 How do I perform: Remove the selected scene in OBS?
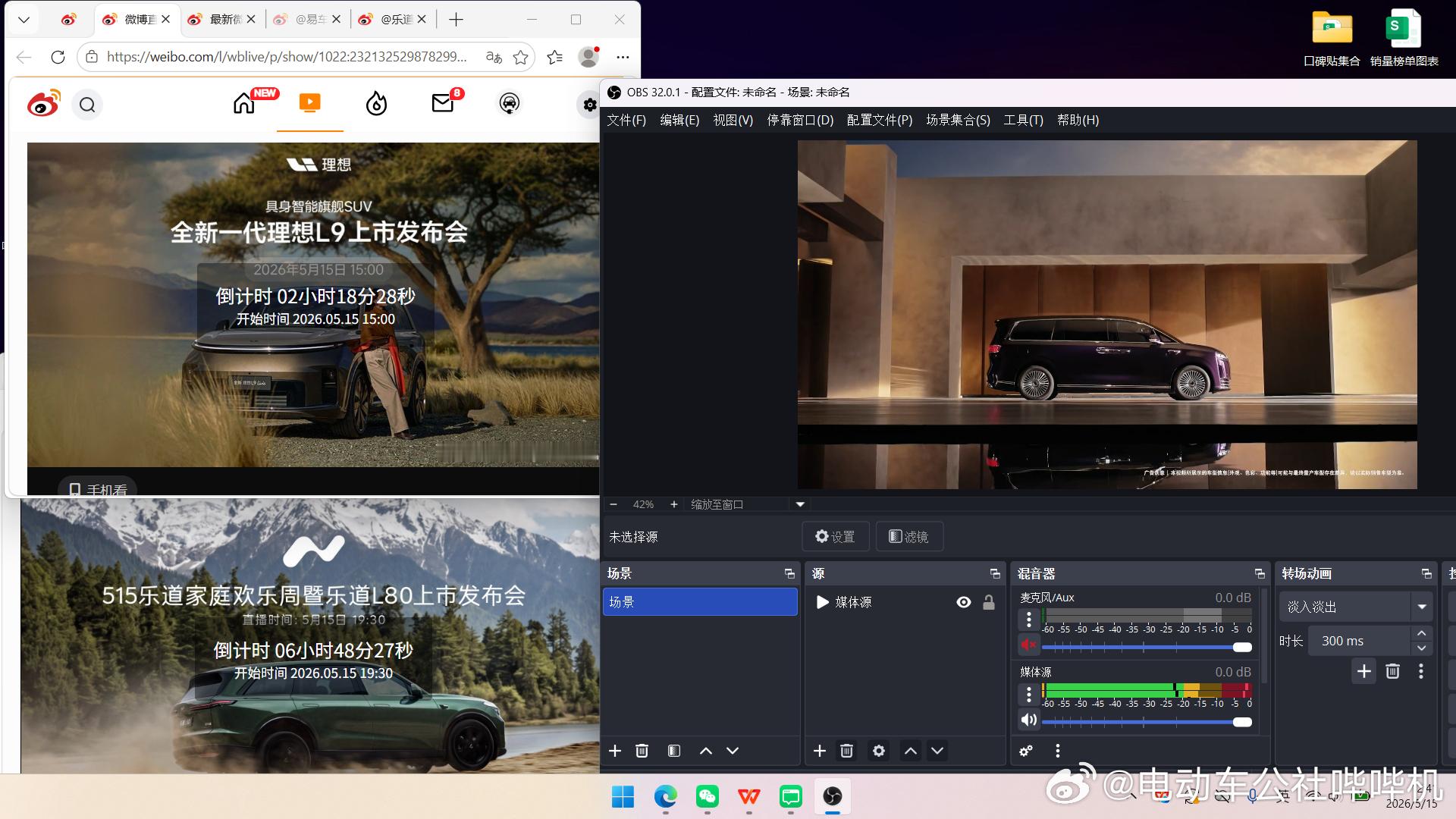(642, 751)
